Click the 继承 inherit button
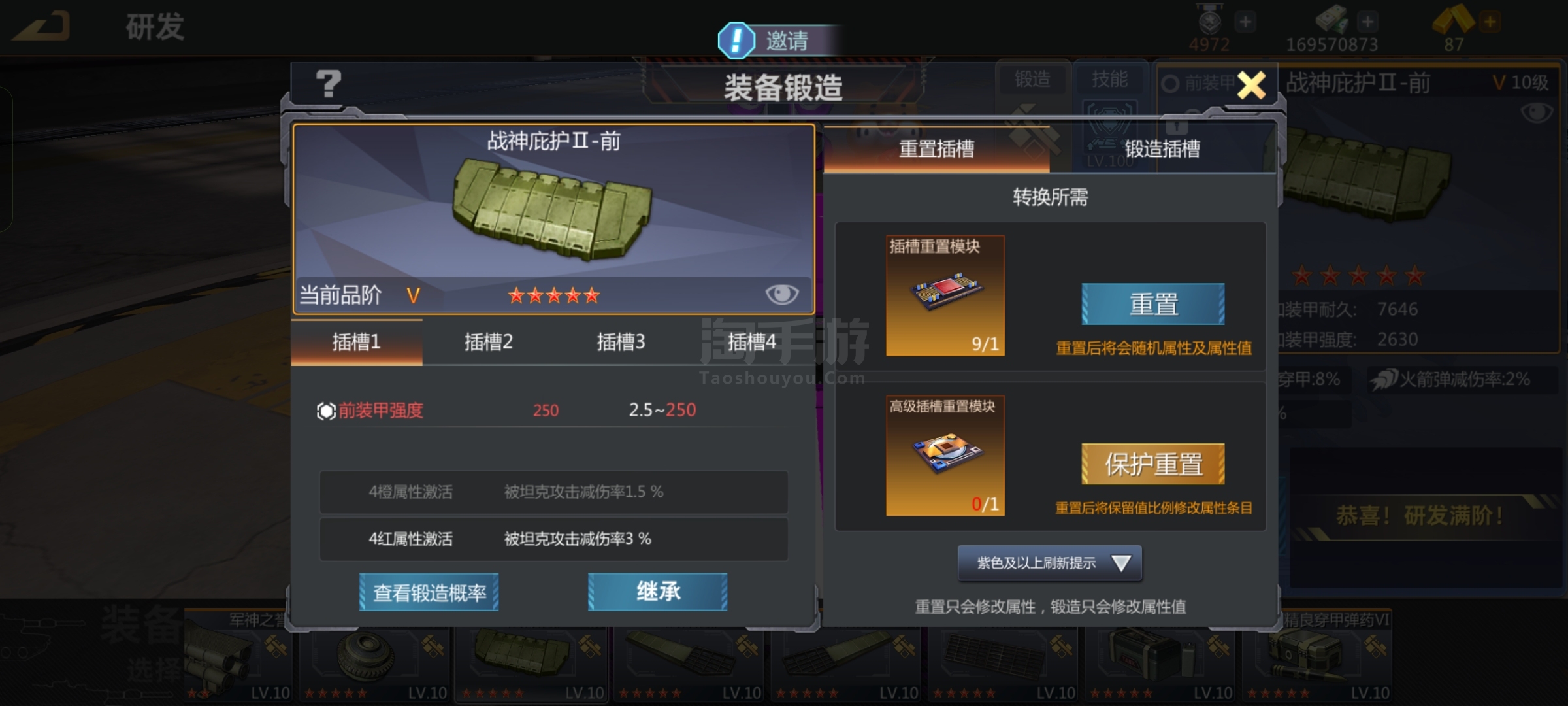This screenshot has width=1568, height=706. 658,592
